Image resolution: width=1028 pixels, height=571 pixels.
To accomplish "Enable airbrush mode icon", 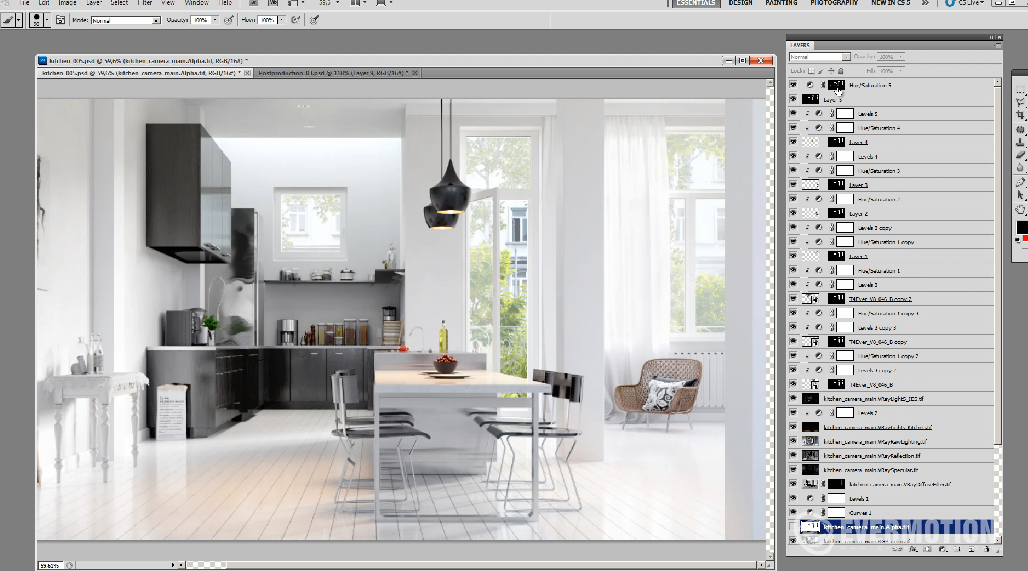I will click(x=296, y=20).
